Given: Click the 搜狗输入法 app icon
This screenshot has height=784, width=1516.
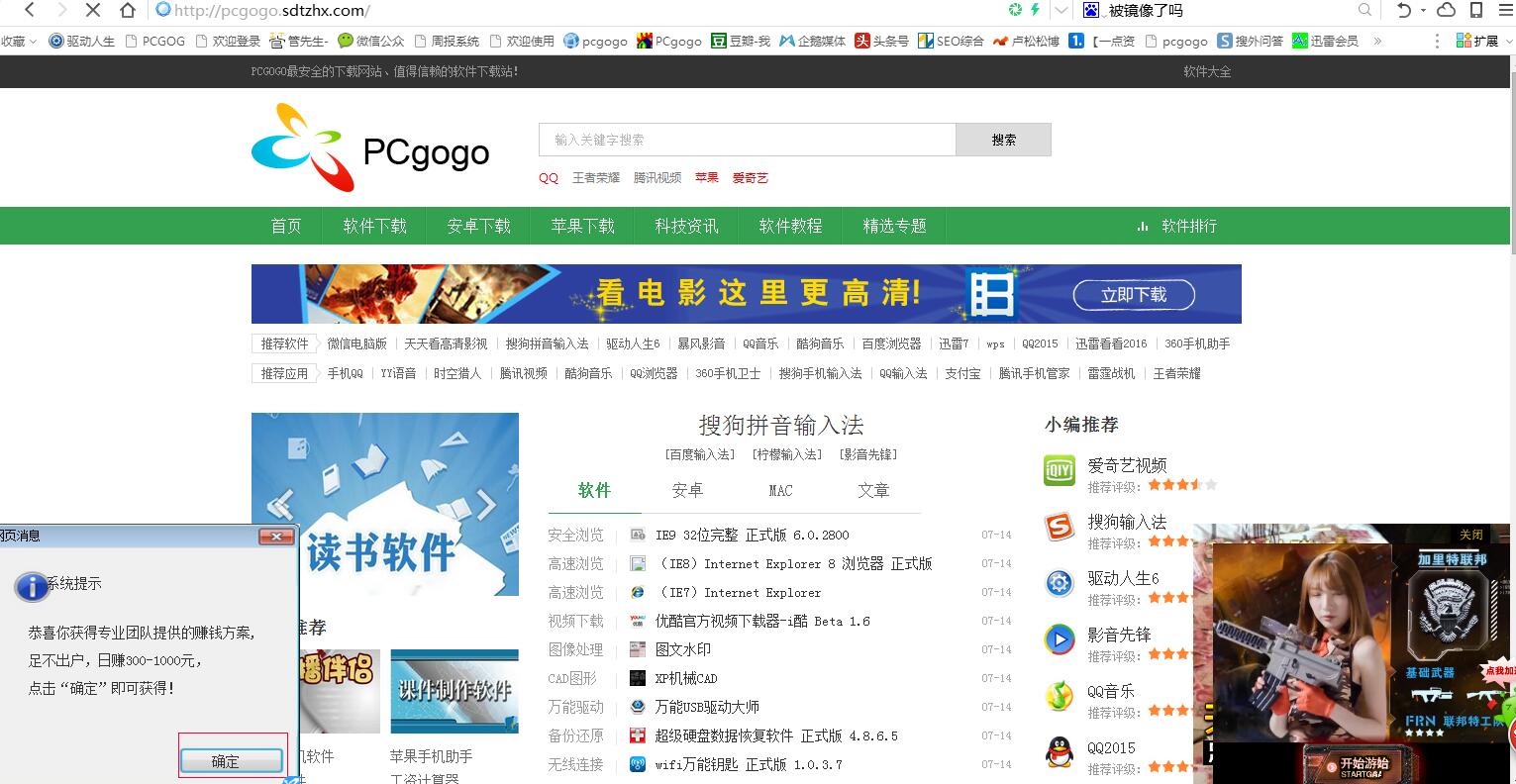Looking at the screenshot, I should click(x=1060, y=528).
